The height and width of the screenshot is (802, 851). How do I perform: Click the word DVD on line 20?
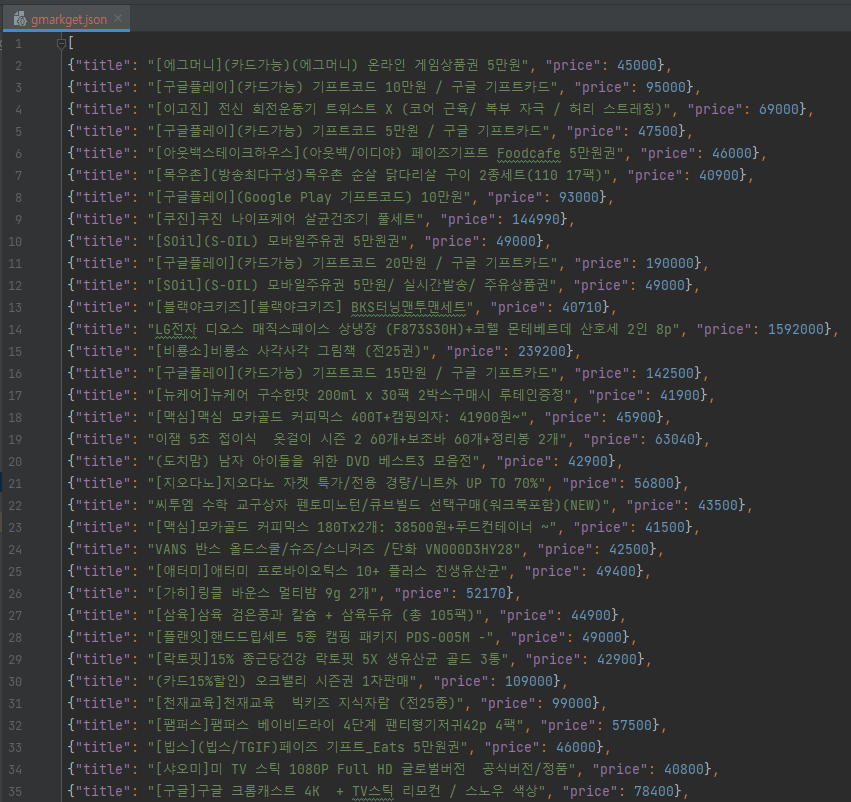click(x=358, y=461)
